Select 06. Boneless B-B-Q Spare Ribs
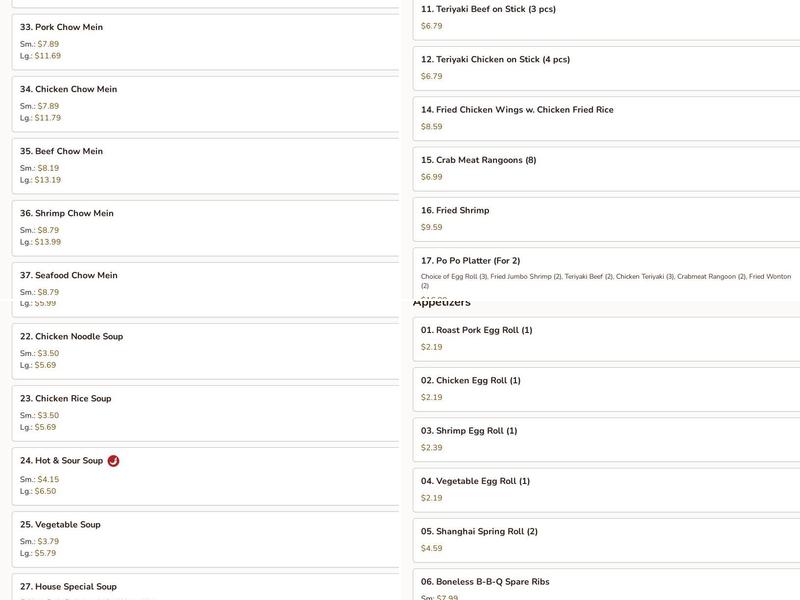Screen dimensions: 800x600 coord(606,585)
